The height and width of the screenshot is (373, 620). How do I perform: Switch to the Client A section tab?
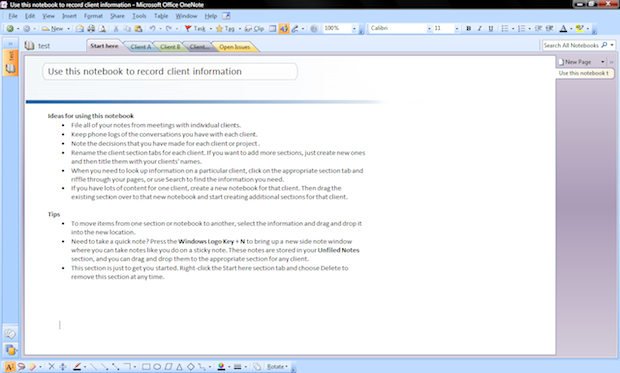(x=141, y=47)
